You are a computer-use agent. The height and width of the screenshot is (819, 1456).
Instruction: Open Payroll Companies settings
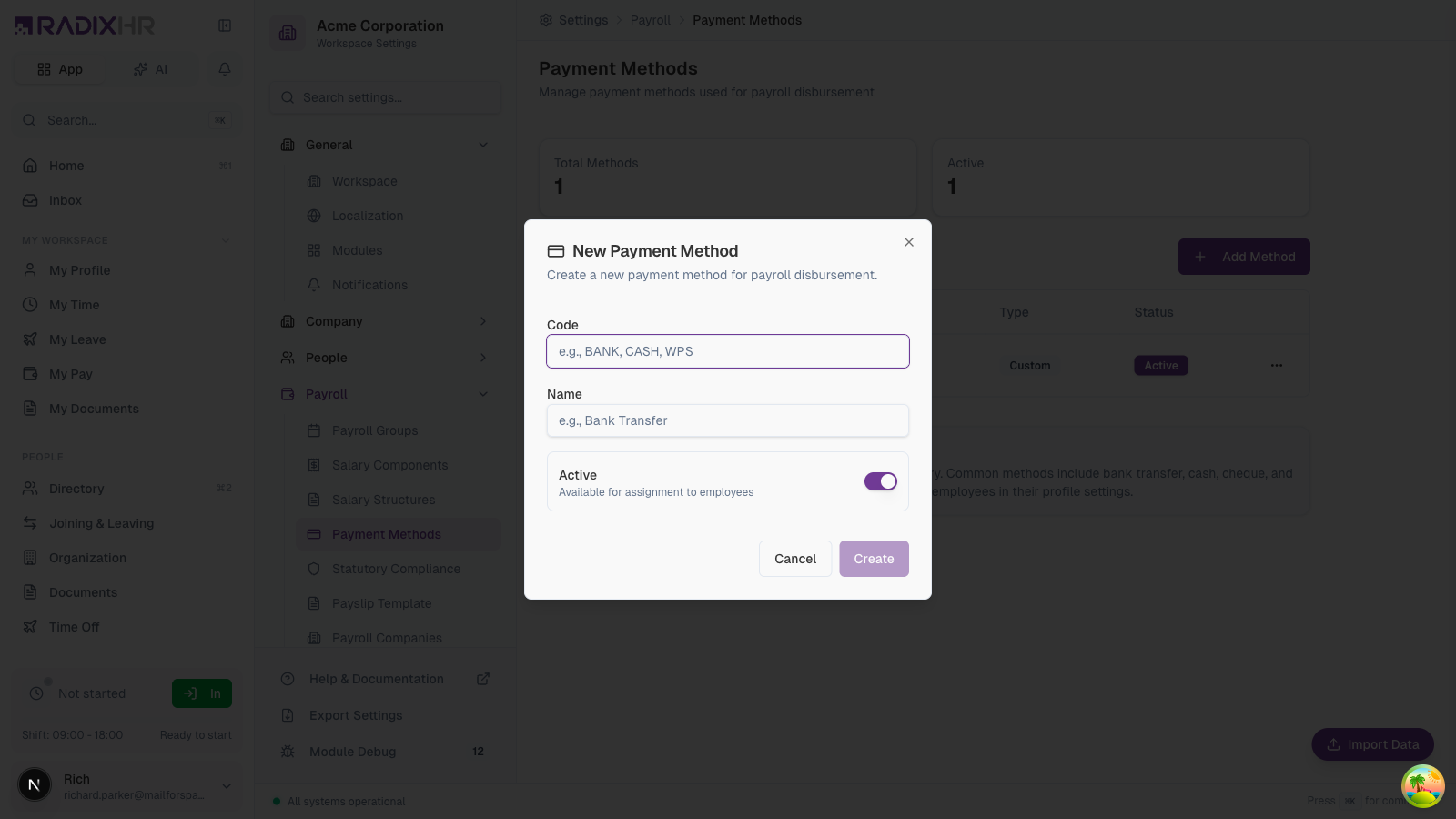(x=398, y=638)
